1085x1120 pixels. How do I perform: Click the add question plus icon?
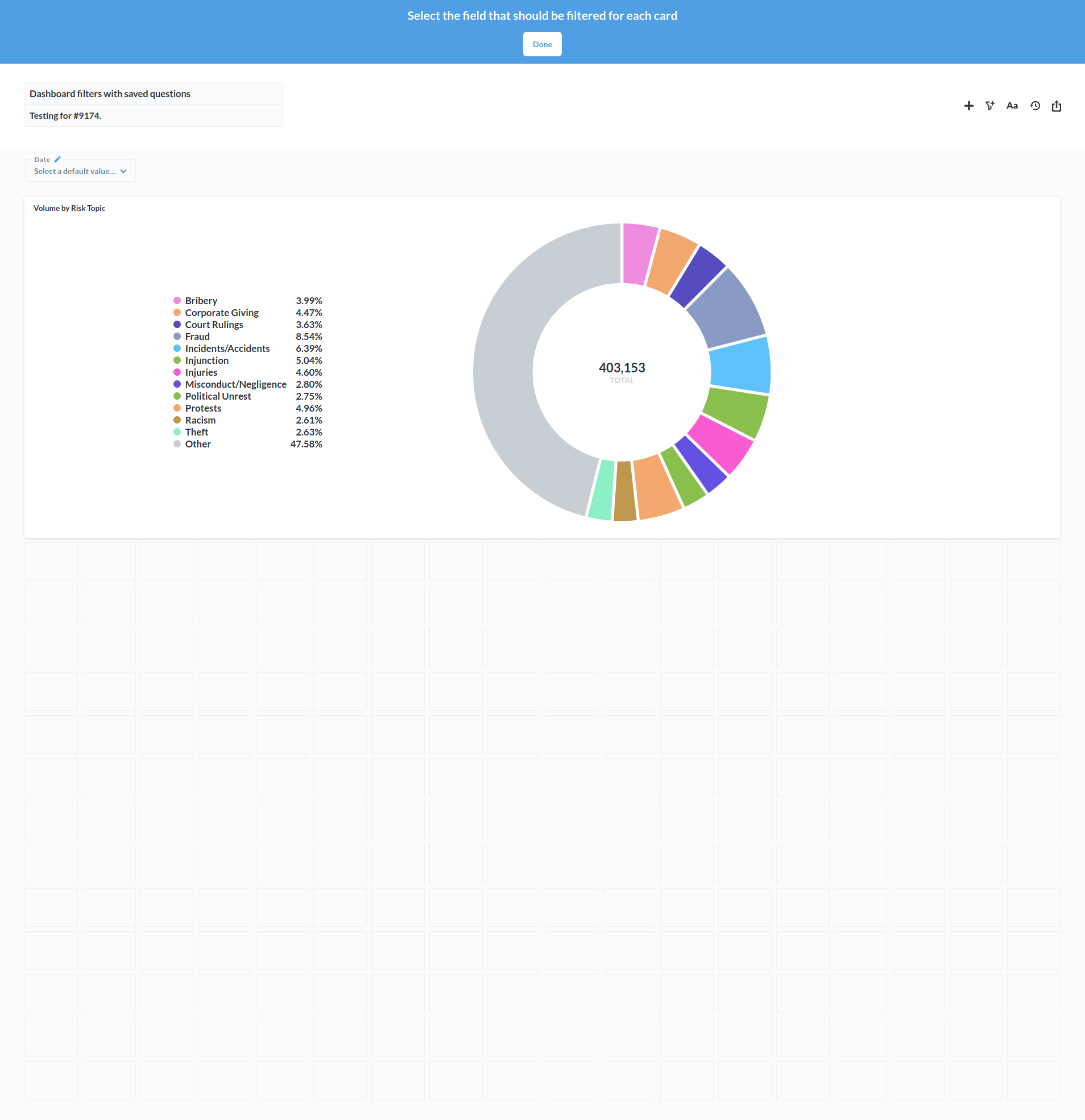[969, 106]
